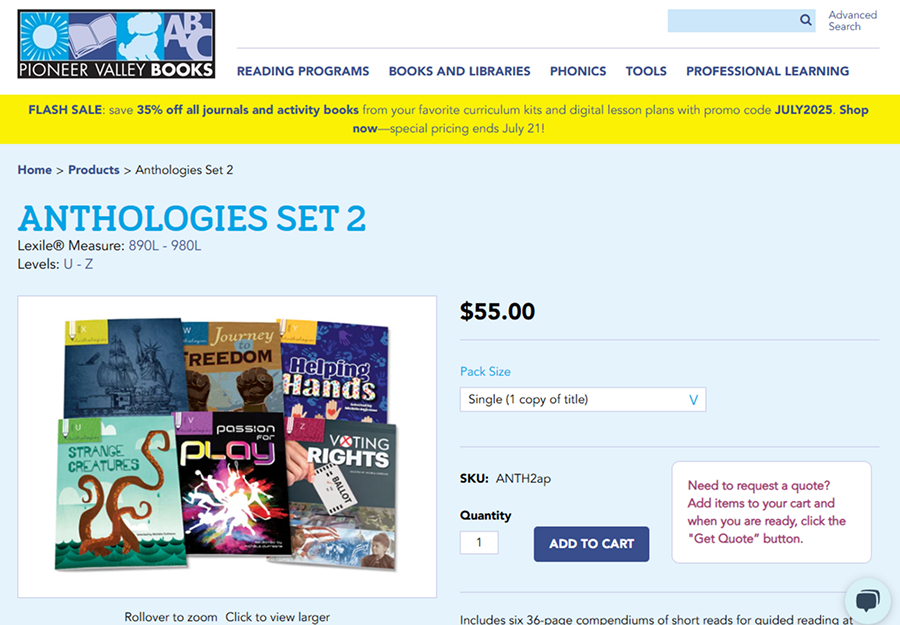Open the Pack Size dropdown
Screen dimensions: 900x625
coord(583,399)
